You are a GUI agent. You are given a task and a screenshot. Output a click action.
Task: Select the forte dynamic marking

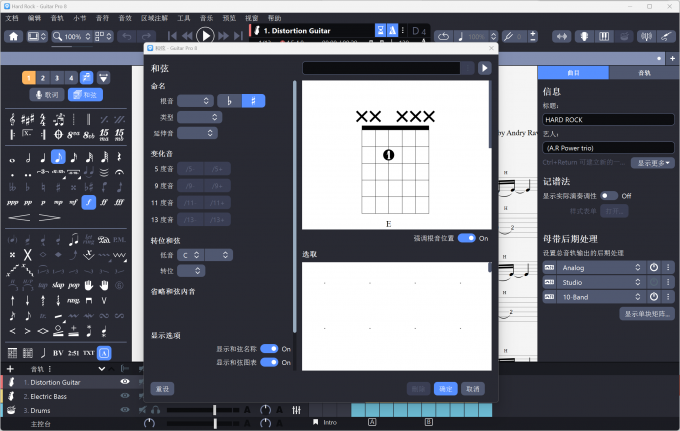88,201
